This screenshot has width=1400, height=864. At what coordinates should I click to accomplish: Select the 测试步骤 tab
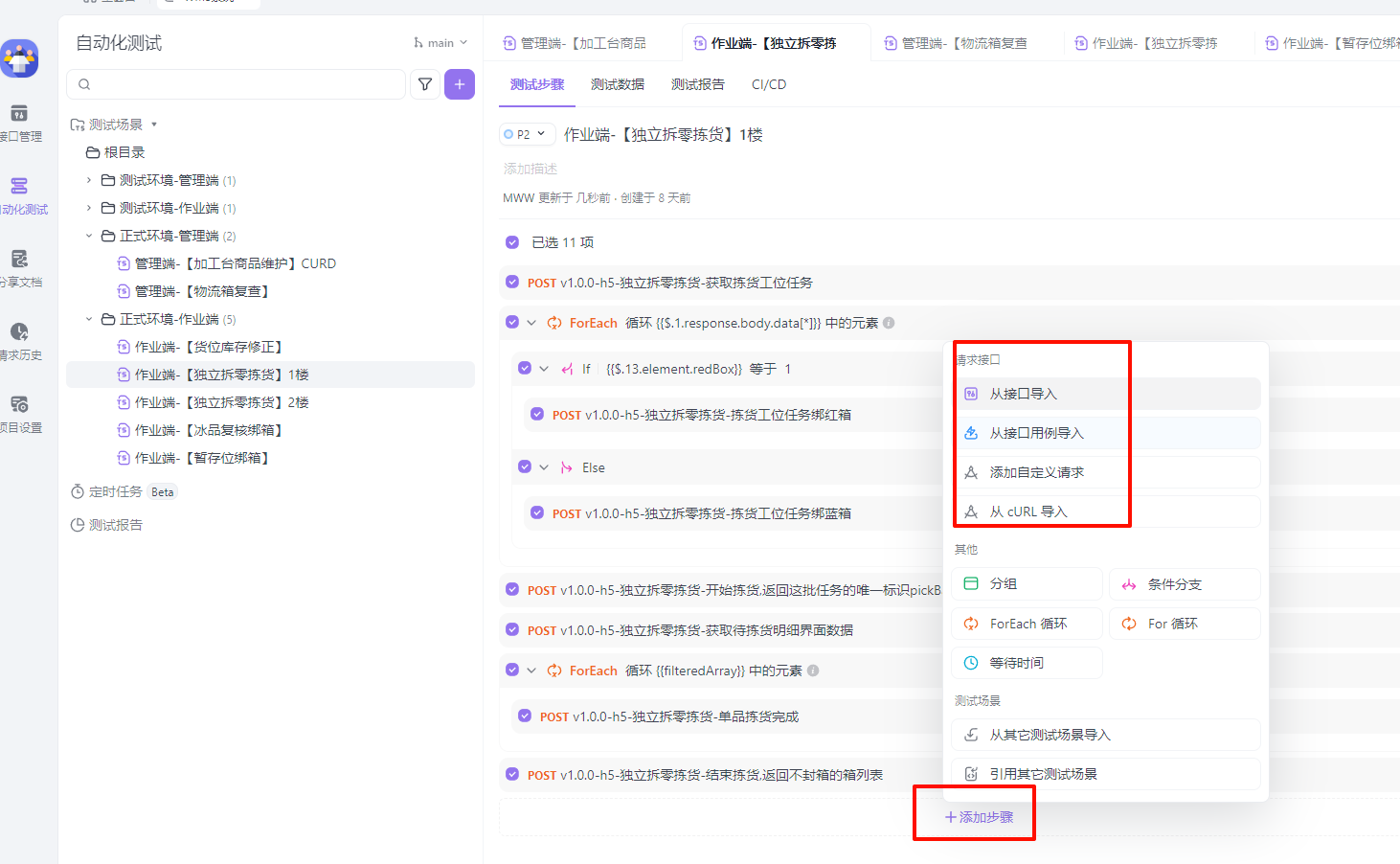(537, 84)
